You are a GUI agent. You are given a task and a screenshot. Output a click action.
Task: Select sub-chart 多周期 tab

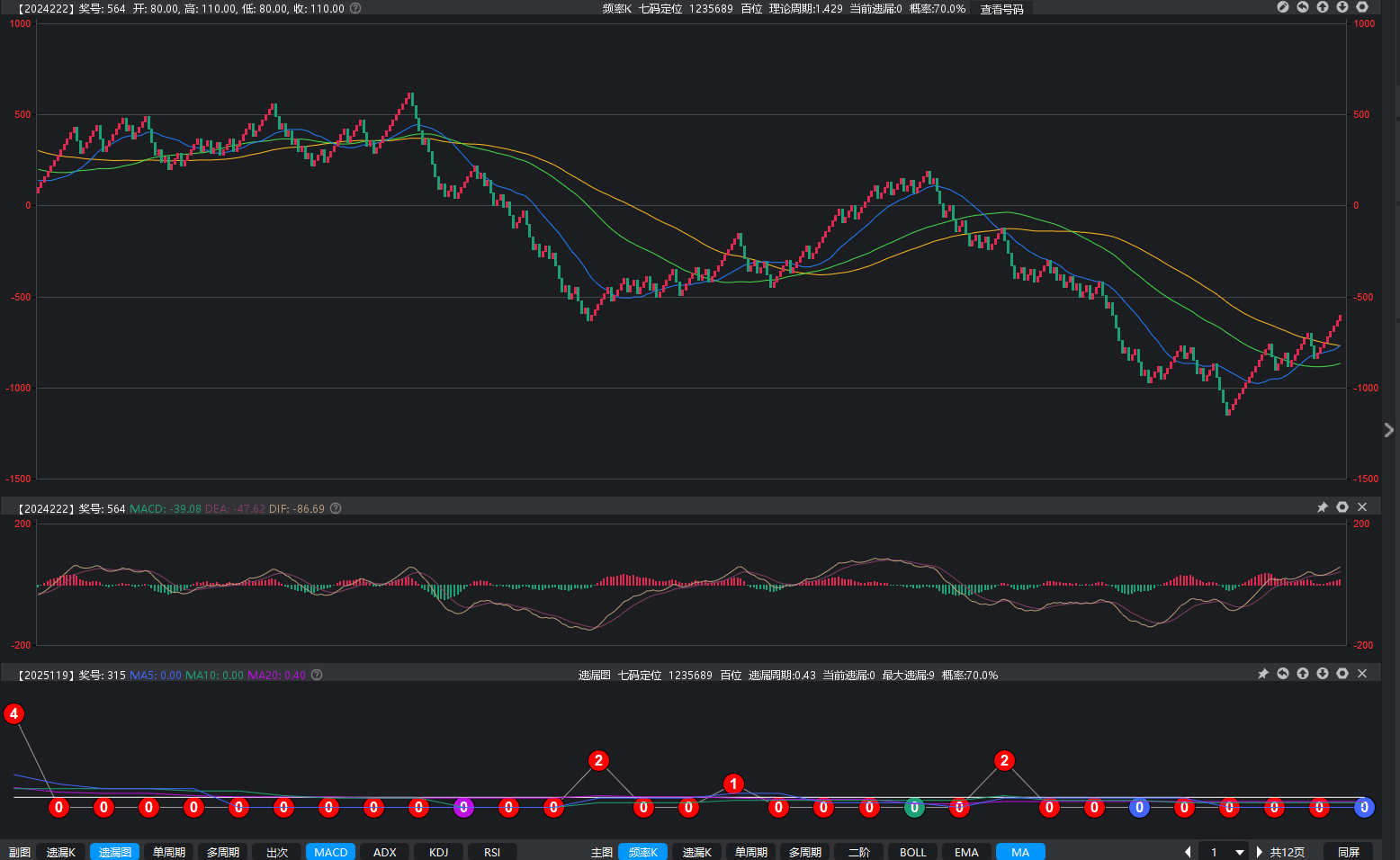click(223, 852)
